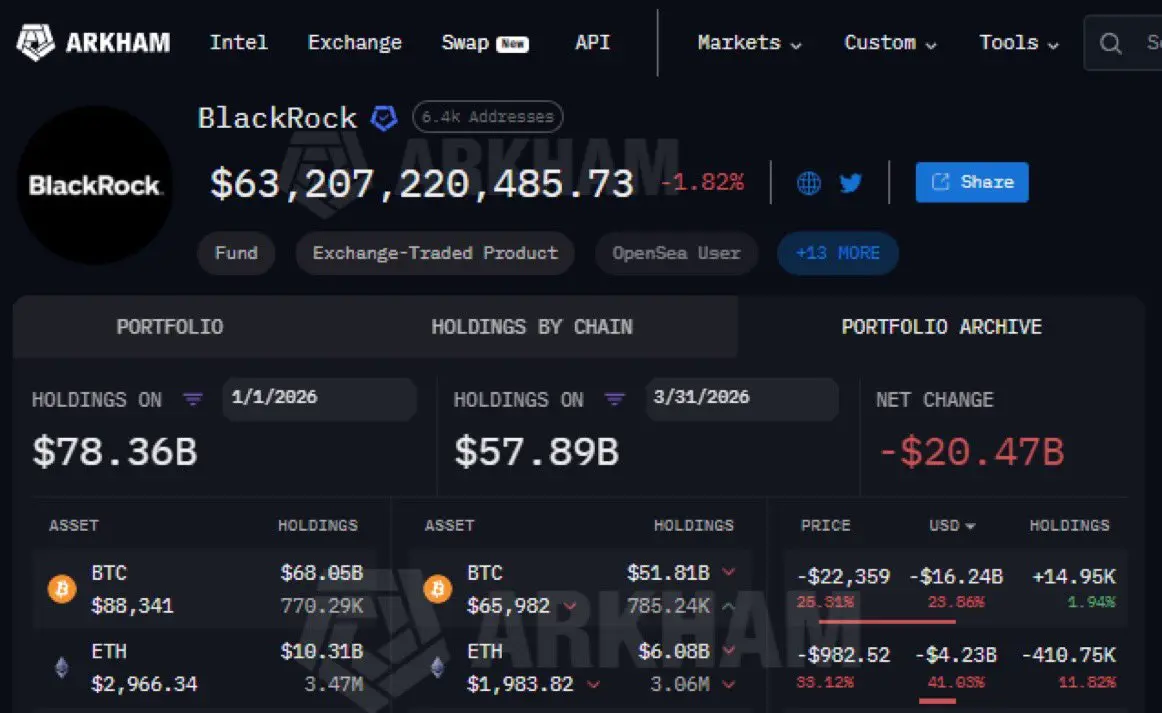Open the Intel menu item
Image resolution: width=1162 pixels, height=713 pixels.
coord(239,42)
